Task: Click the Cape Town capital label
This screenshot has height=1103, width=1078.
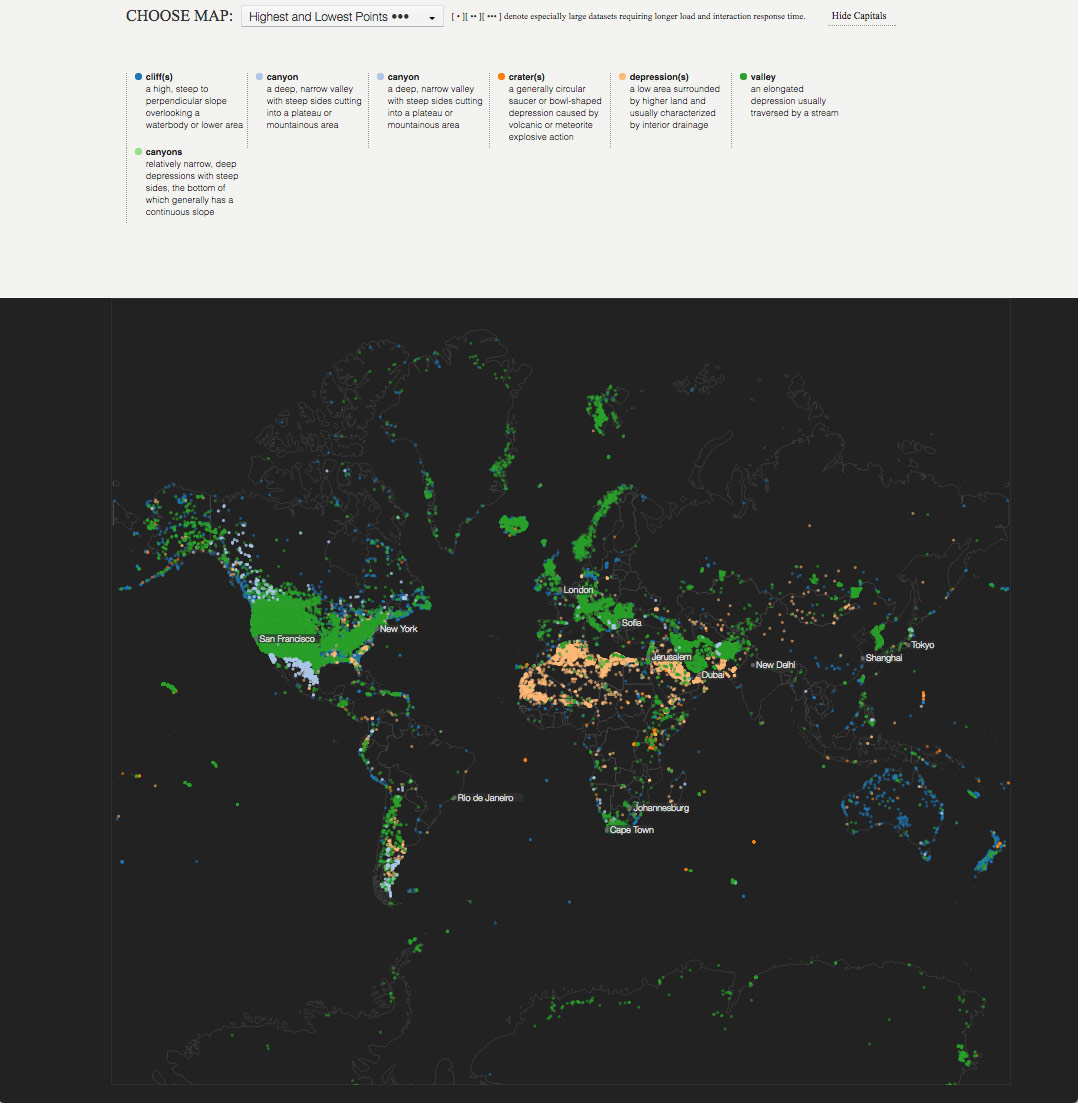Action: 631,830
